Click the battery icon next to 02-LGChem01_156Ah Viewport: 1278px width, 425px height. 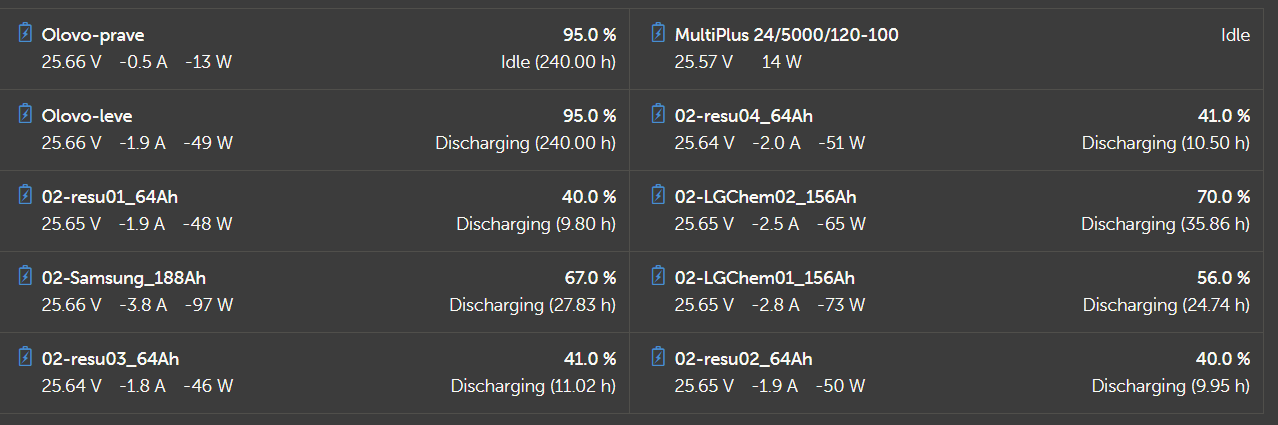[x=658, y=277]
